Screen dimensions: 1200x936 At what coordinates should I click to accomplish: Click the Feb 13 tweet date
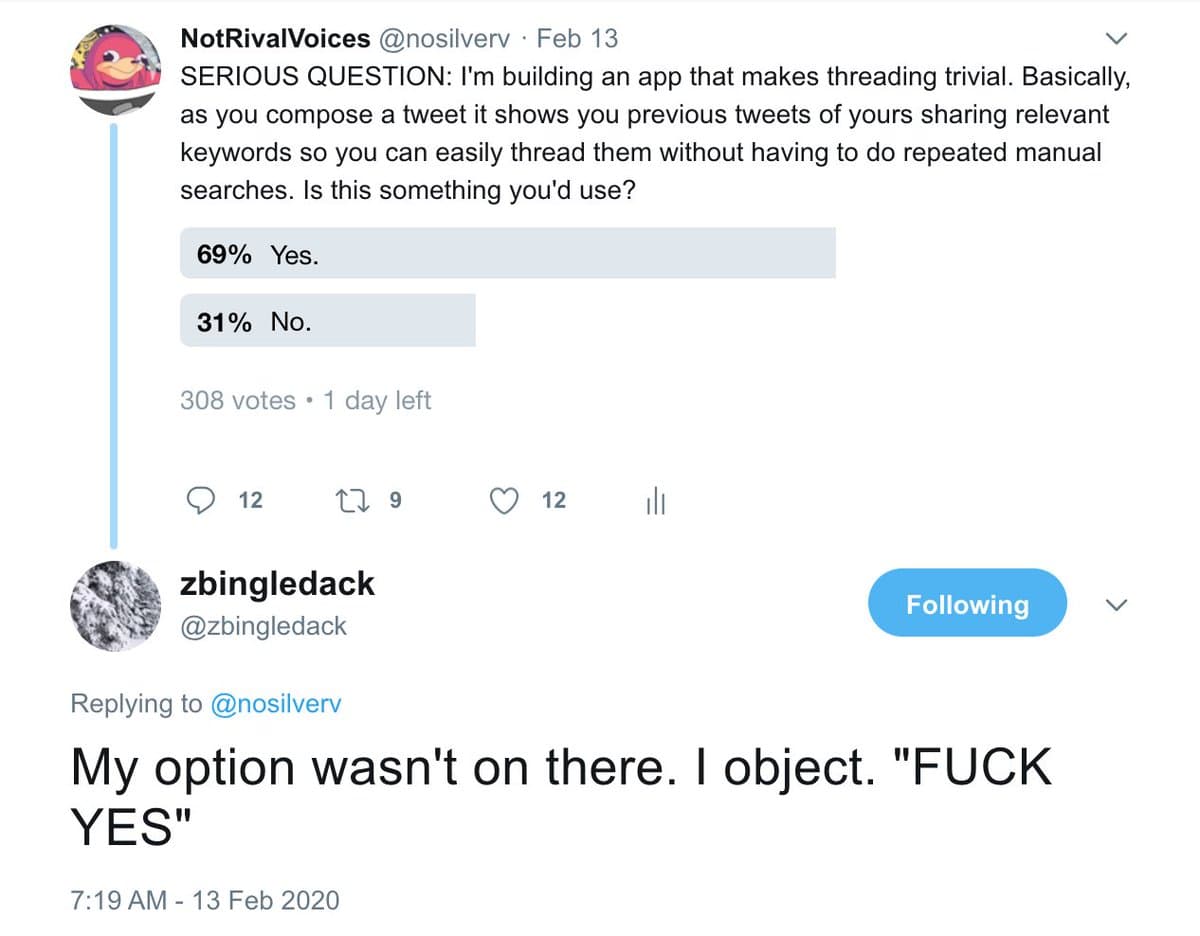[x=577, y=39]
